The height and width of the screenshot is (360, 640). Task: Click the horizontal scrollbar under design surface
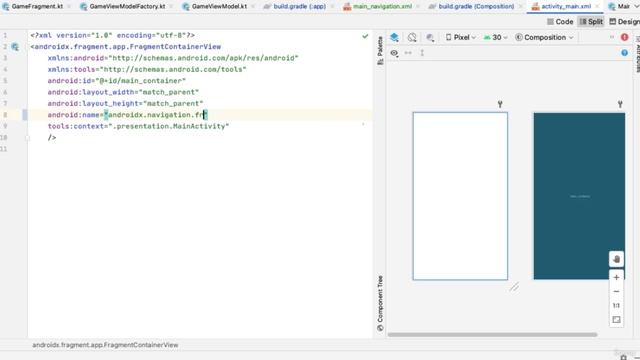point(492,335)
